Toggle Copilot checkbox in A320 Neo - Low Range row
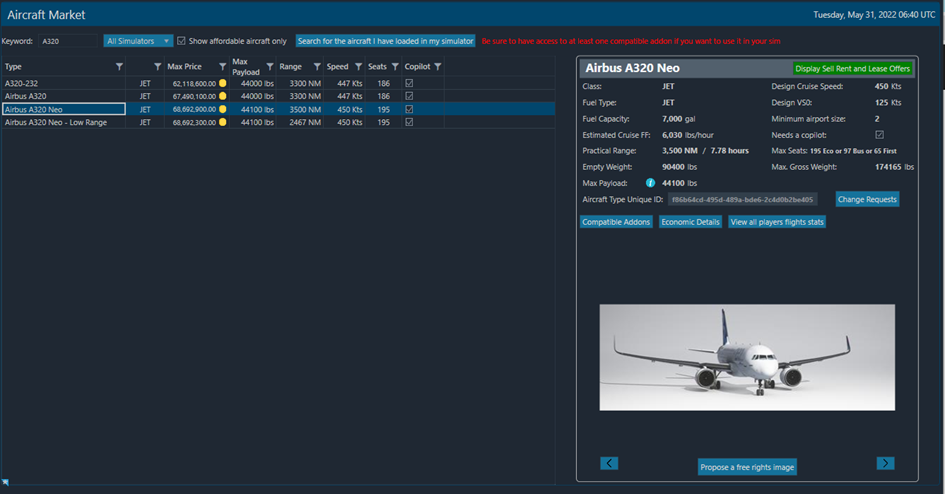 click(x=409, y=122)
